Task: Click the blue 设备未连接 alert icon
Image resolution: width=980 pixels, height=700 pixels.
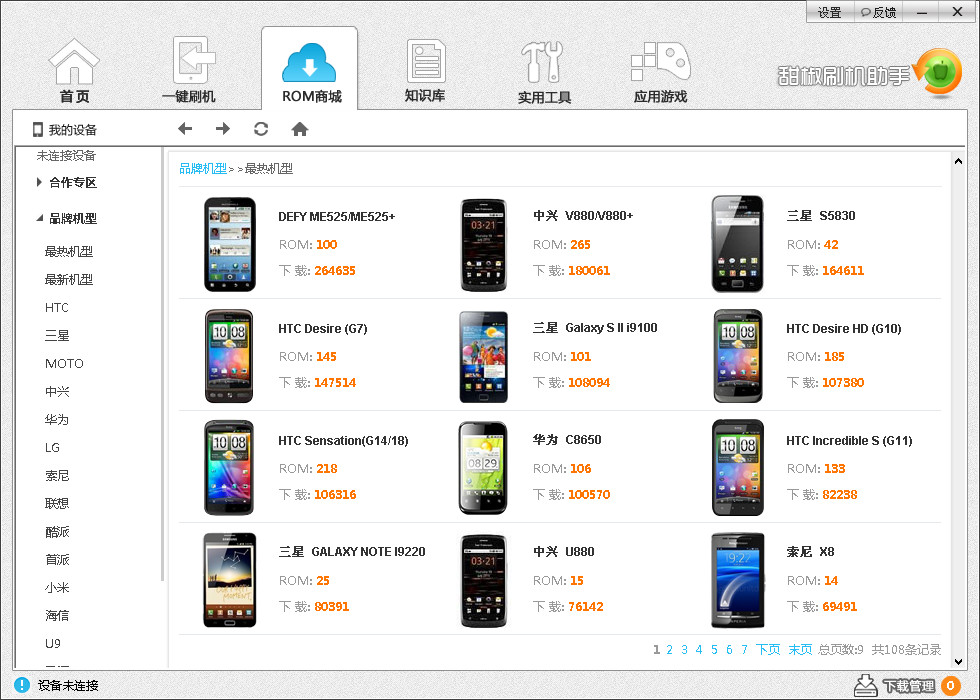Action: click(22, 685)
